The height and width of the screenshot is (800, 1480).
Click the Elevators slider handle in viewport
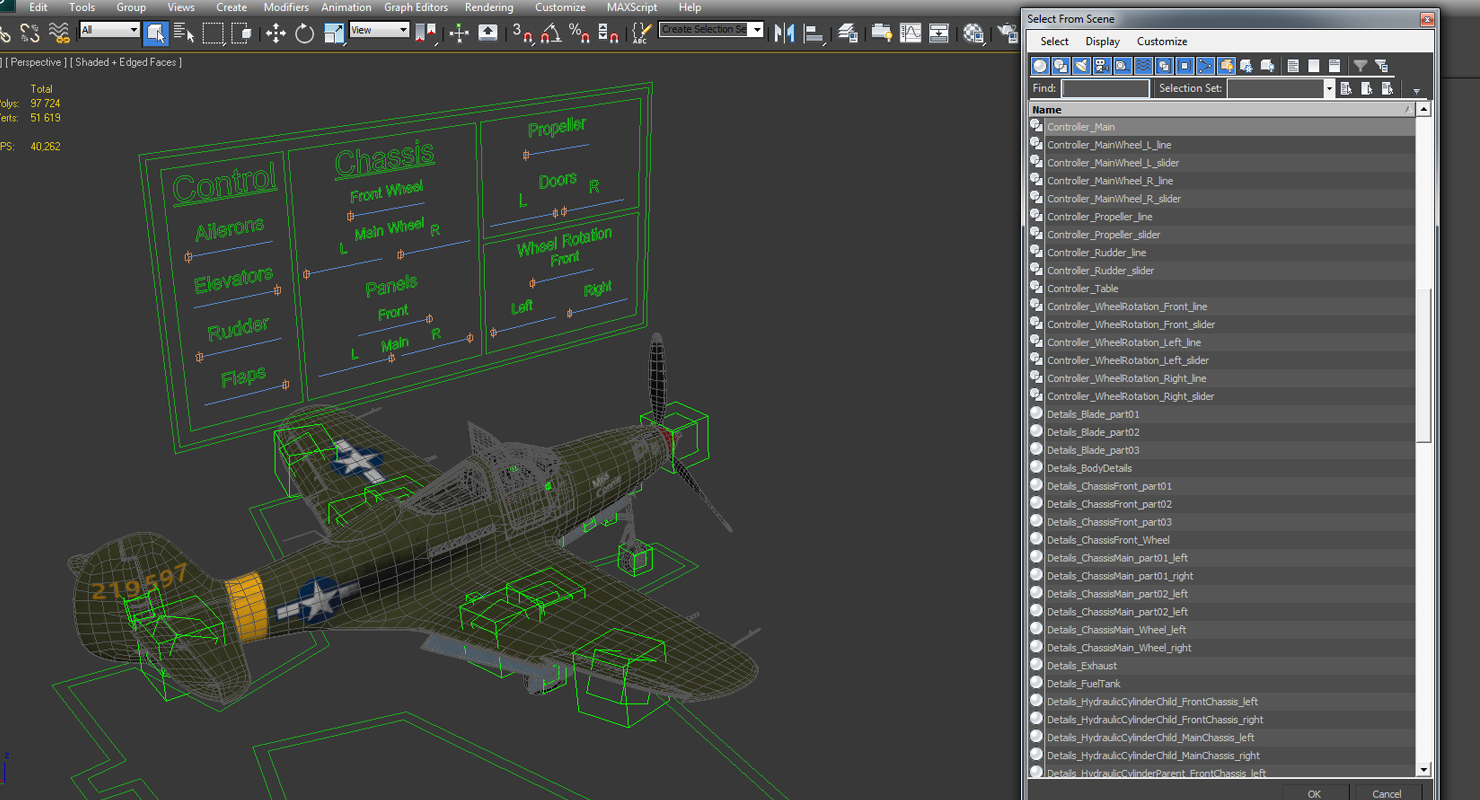click(277, 291)
